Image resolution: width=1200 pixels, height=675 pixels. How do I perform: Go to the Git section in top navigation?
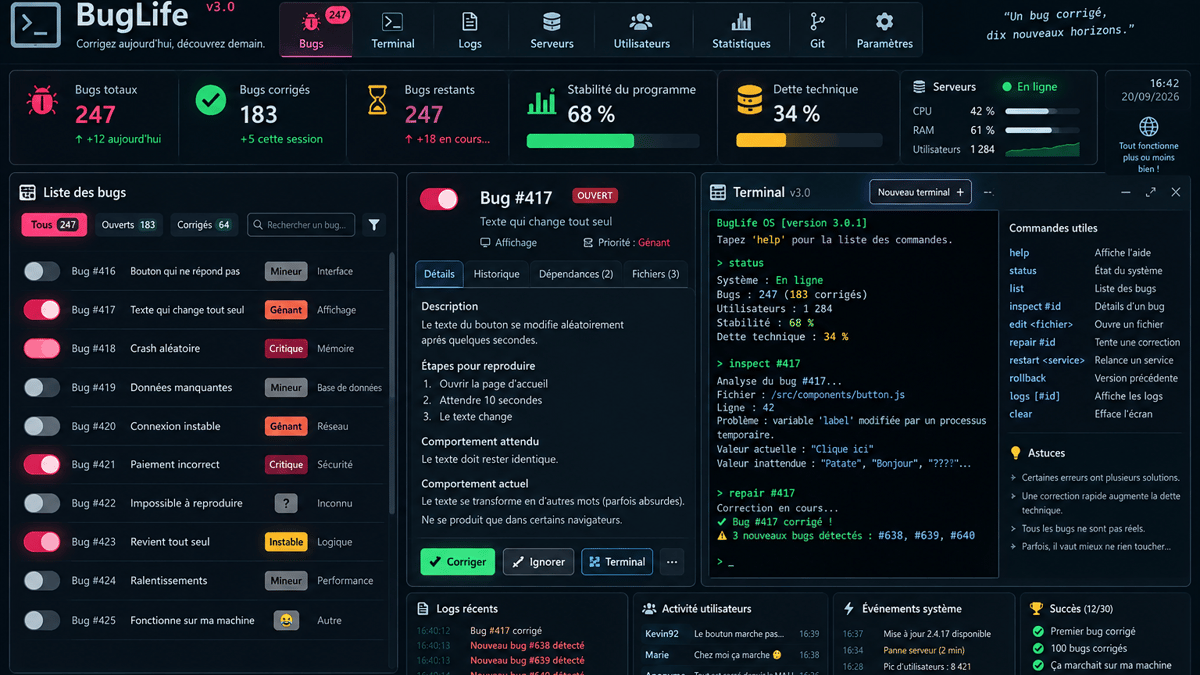click(x=818, y=30)
